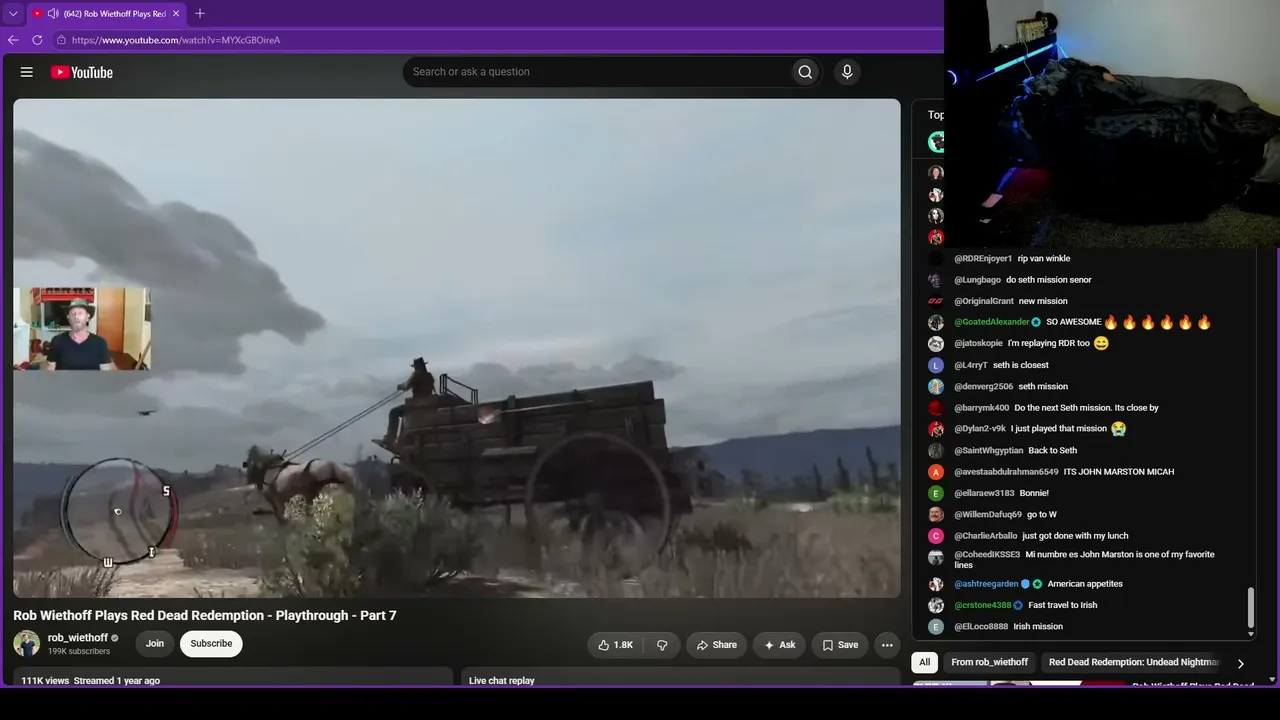The width and height of the screenshot is (1280, 720).
Task: Open @barrymk400's chat avatar
Action: point(936,408)
